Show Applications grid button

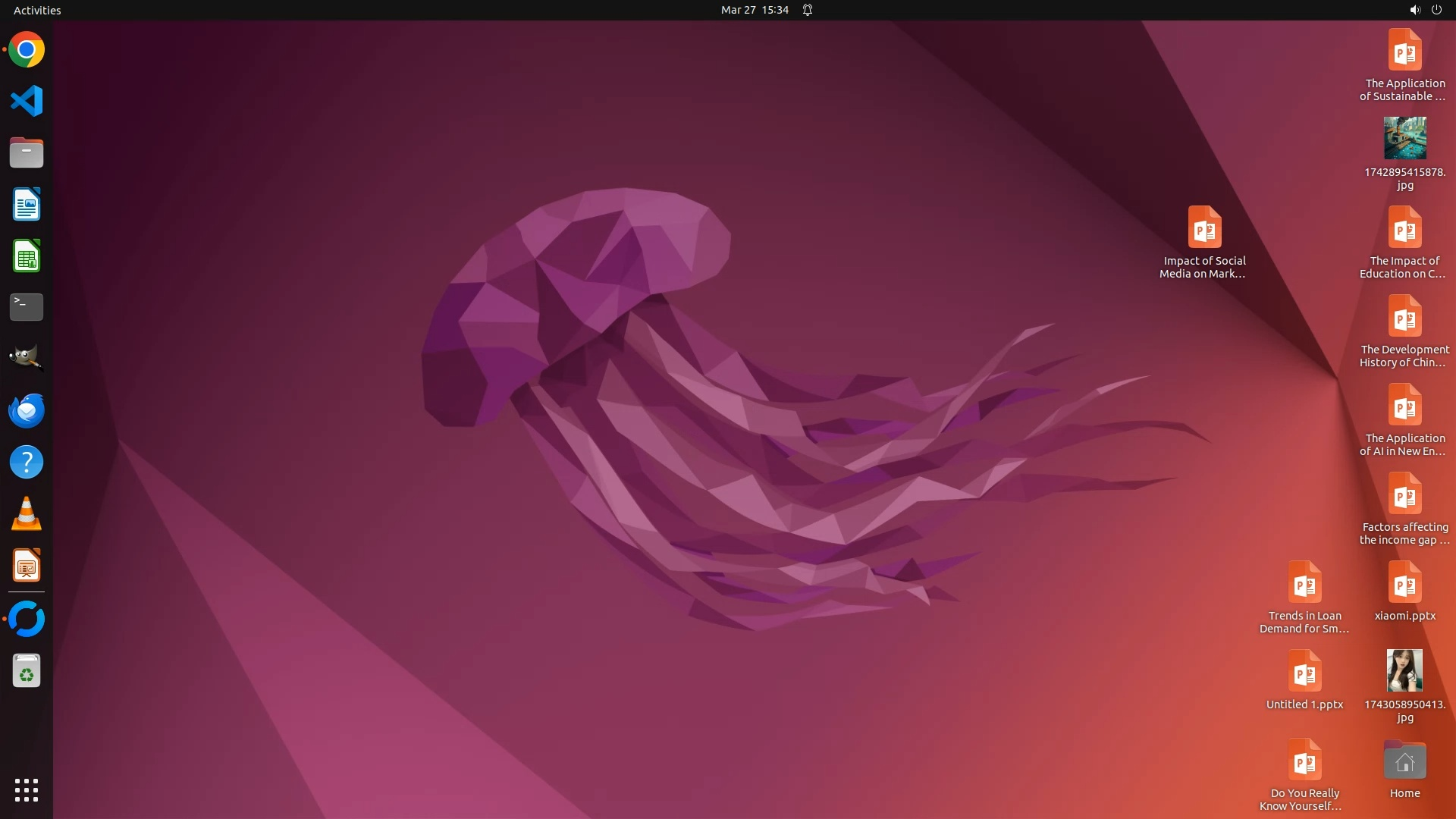(27, 789)
